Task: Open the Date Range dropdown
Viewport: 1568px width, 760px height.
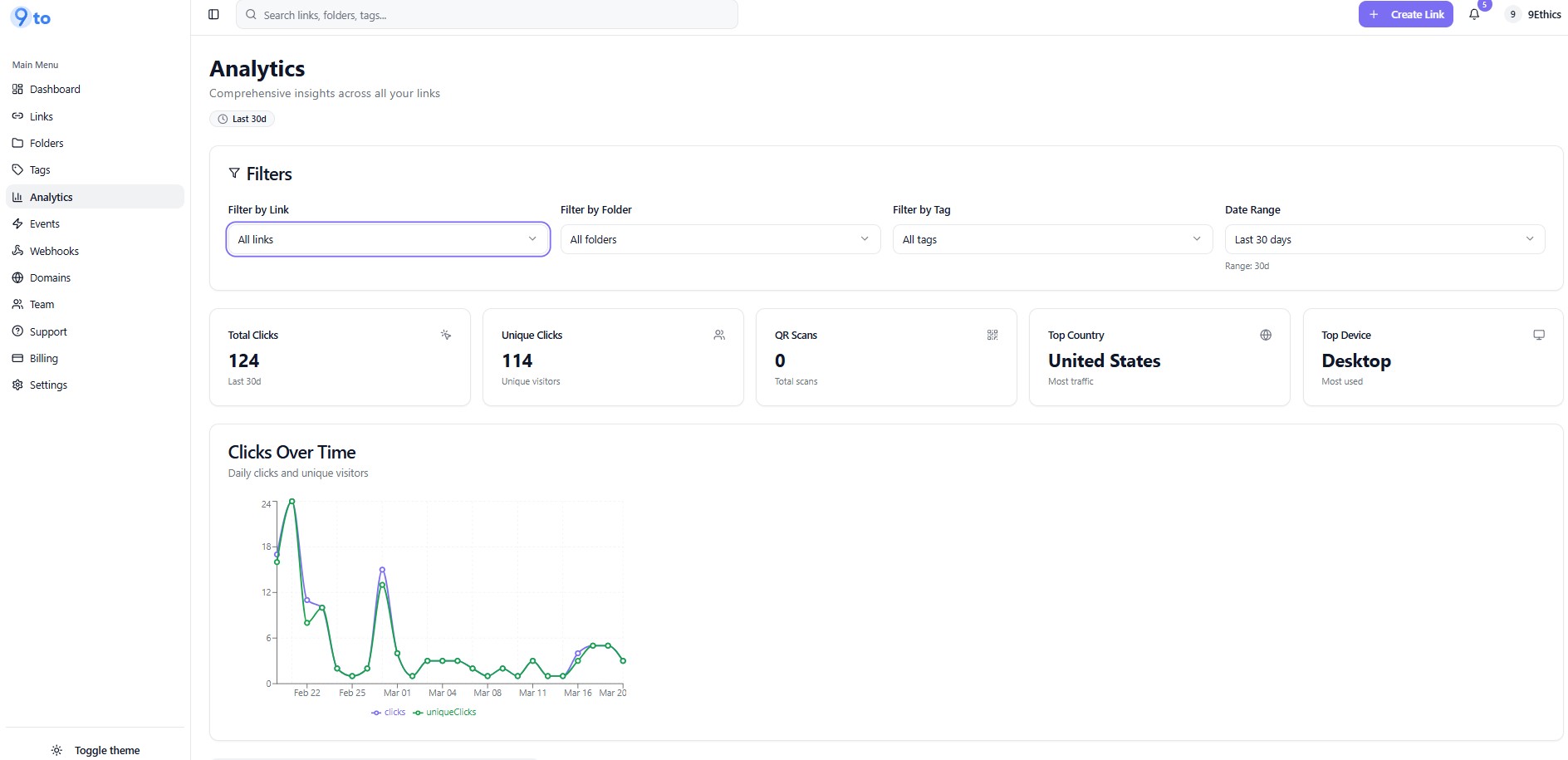Action: point(1384,239)
